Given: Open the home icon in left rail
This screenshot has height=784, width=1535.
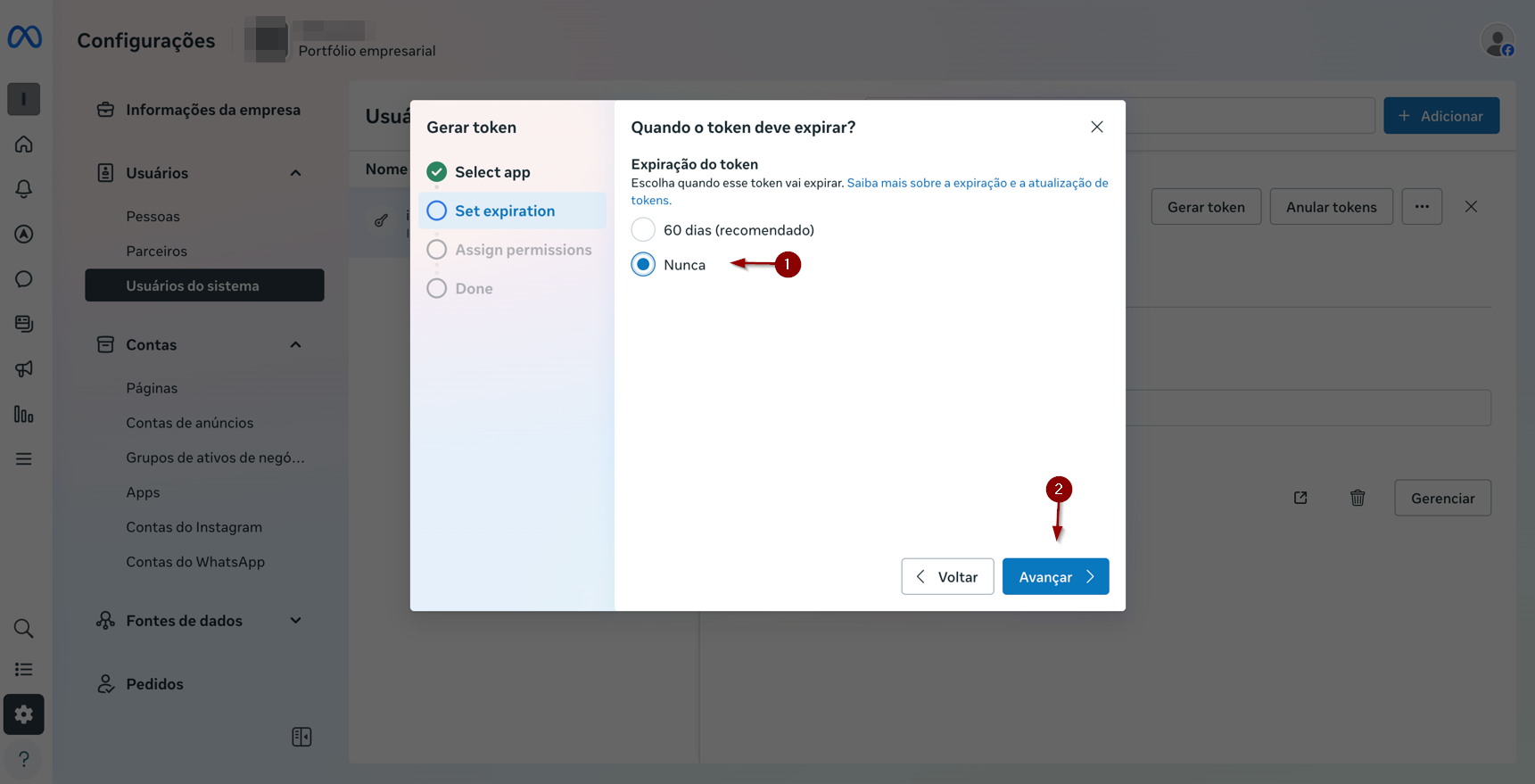Looking at the screenshot, I should [x=24, y=144].
